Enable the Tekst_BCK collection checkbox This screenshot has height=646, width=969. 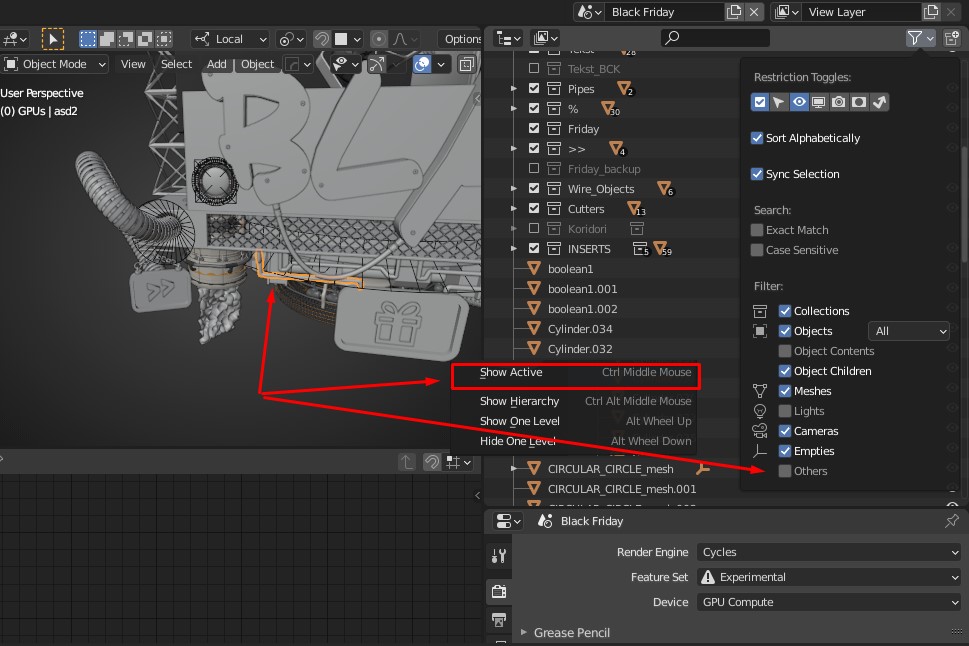pos(534,68)
